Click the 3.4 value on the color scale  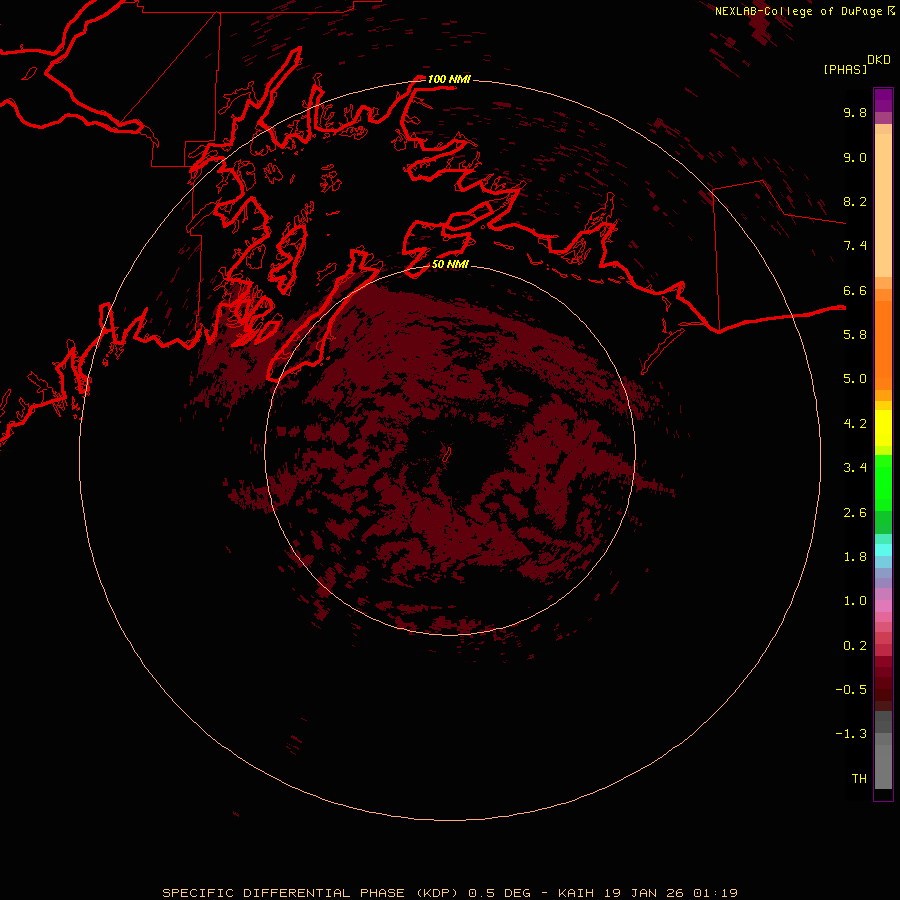(x=855, y=468)
